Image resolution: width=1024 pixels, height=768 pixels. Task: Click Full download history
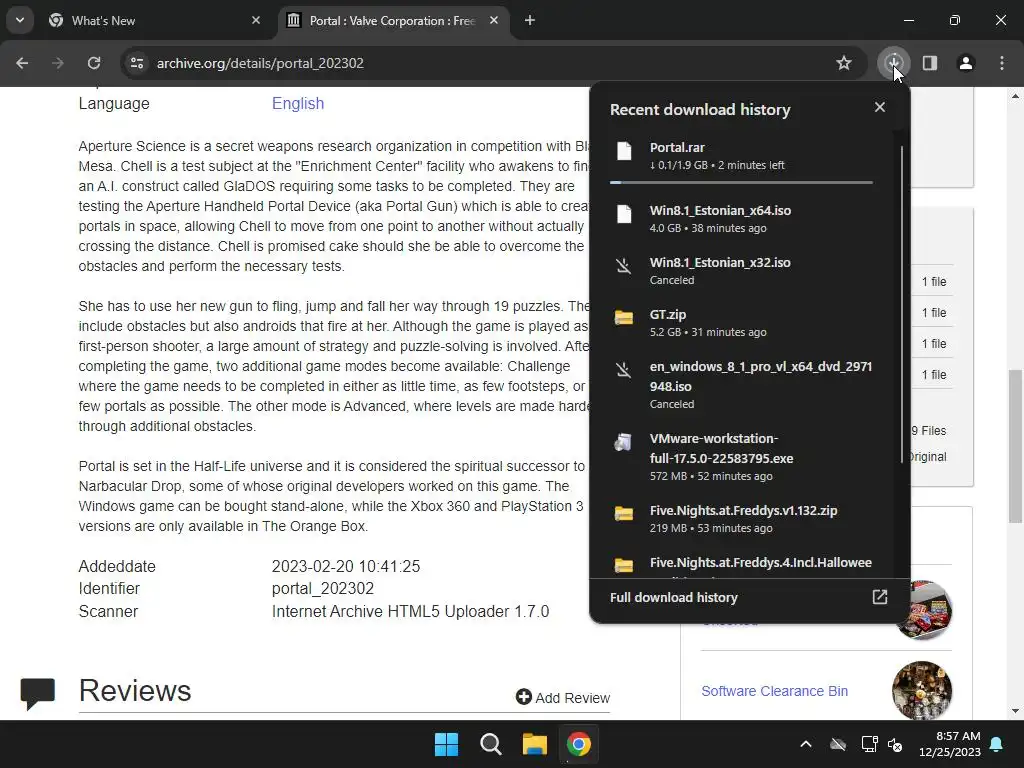[673, 598]
